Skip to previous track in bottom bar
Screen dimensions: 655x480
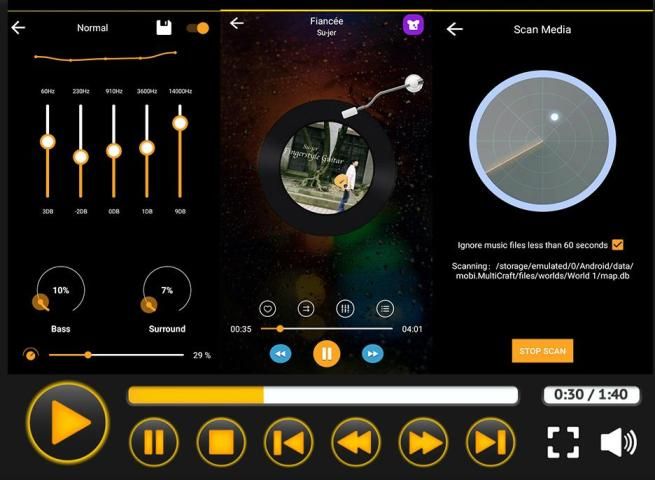289,442
